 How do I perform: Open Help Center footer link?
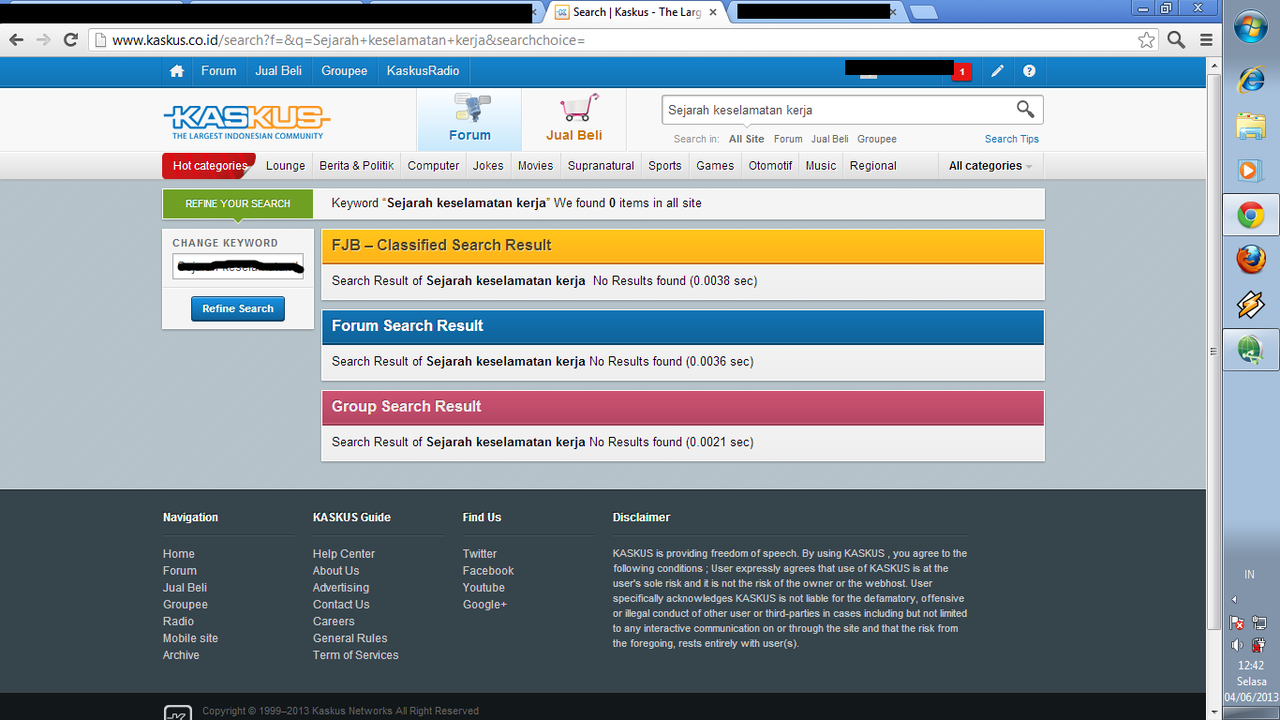[x=343, y=554]
